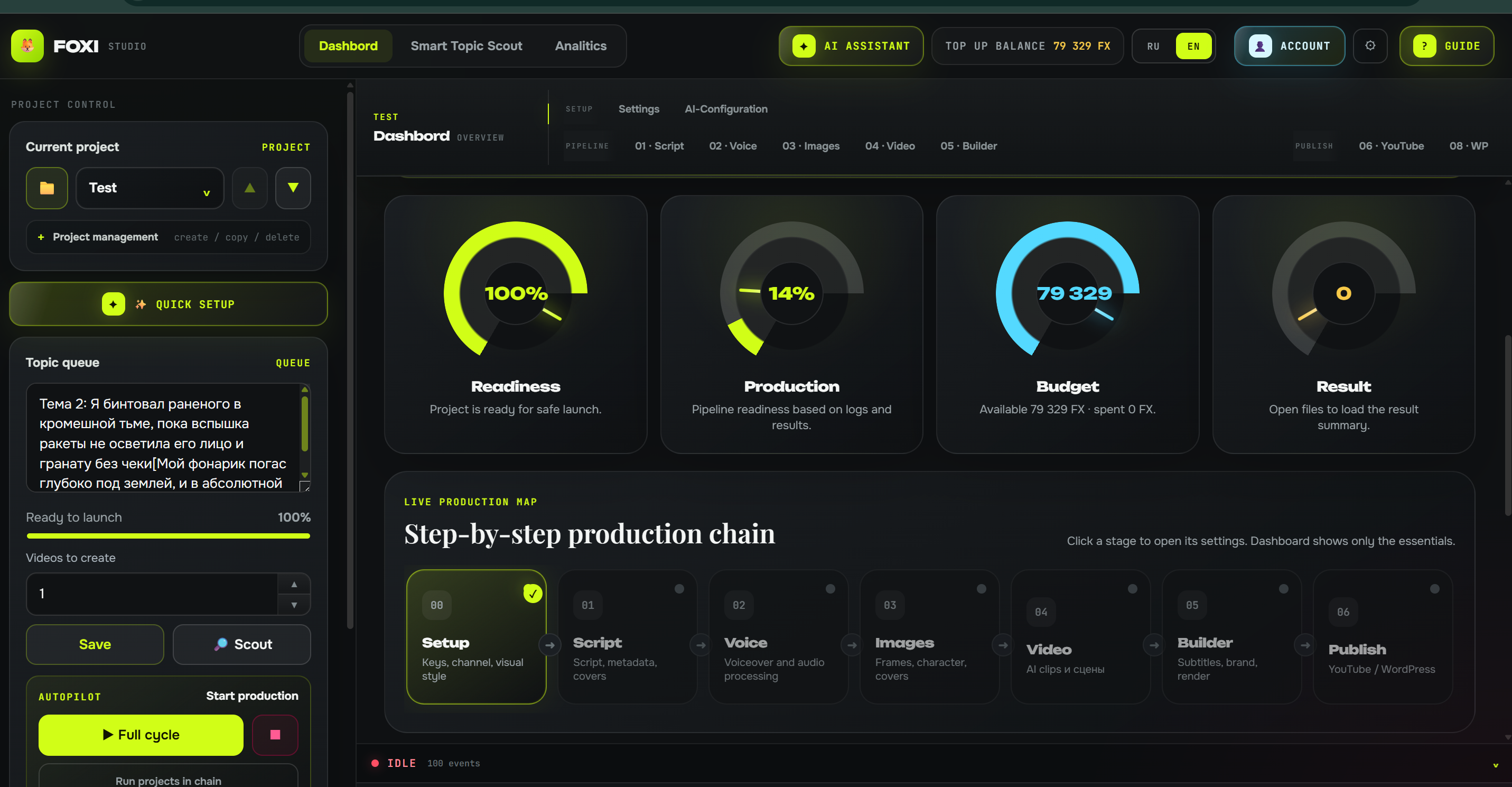Image resolution: width=1512 pixels, height=787 pixels.
Task: Click the Save button
Action: [x=95, y=644]
